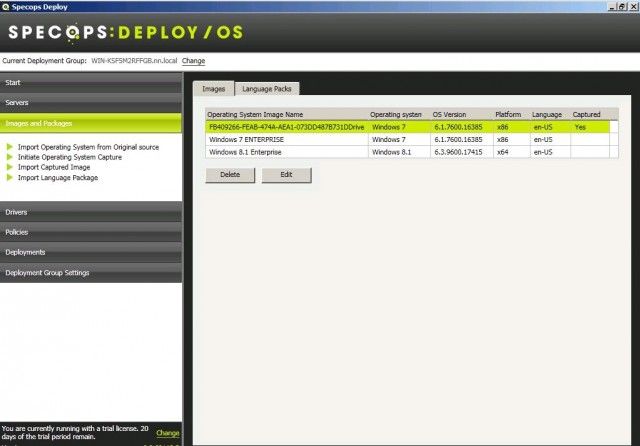Image resolution: width=640 pixels, height=446 pixels.
Task: Click Initiate Operating System Capture
Action: [x=70, y=157]
